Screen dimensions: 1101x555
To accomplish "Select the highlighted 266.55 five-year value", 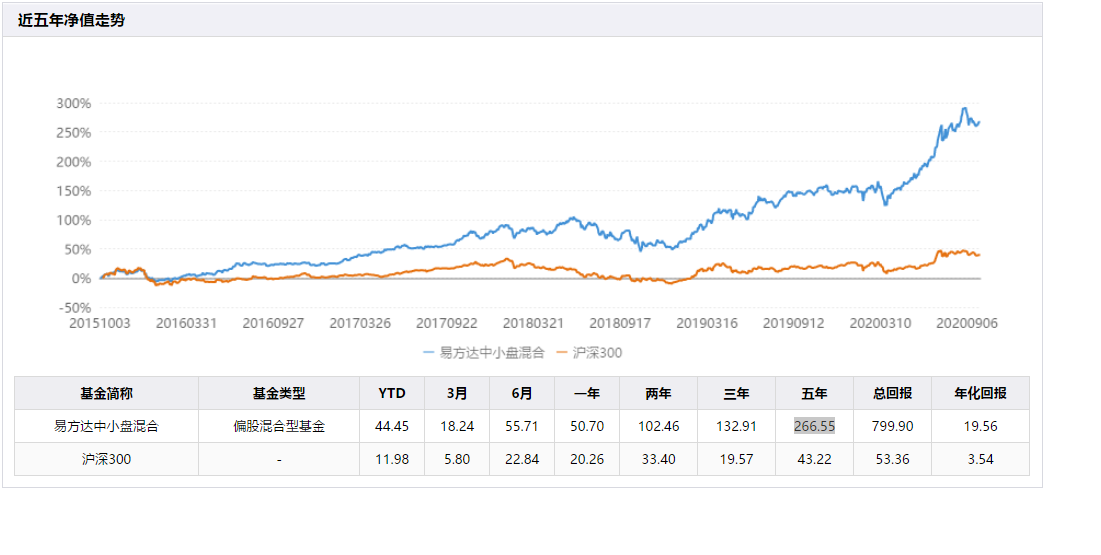I will point(815,426).
